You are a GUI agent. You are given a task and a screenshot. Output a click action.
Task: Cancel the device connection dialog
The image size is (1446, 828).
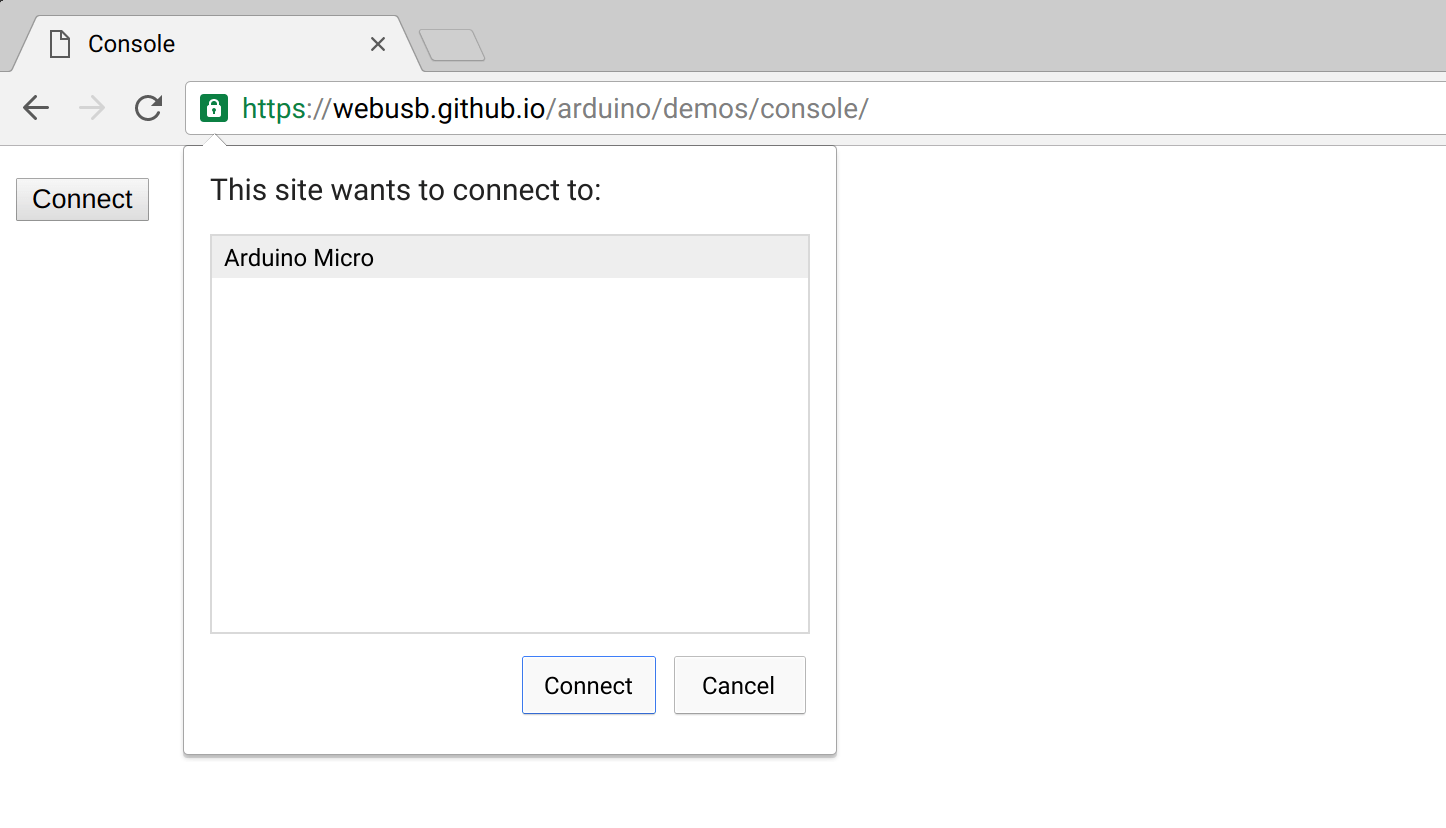(x=739, y=685)
